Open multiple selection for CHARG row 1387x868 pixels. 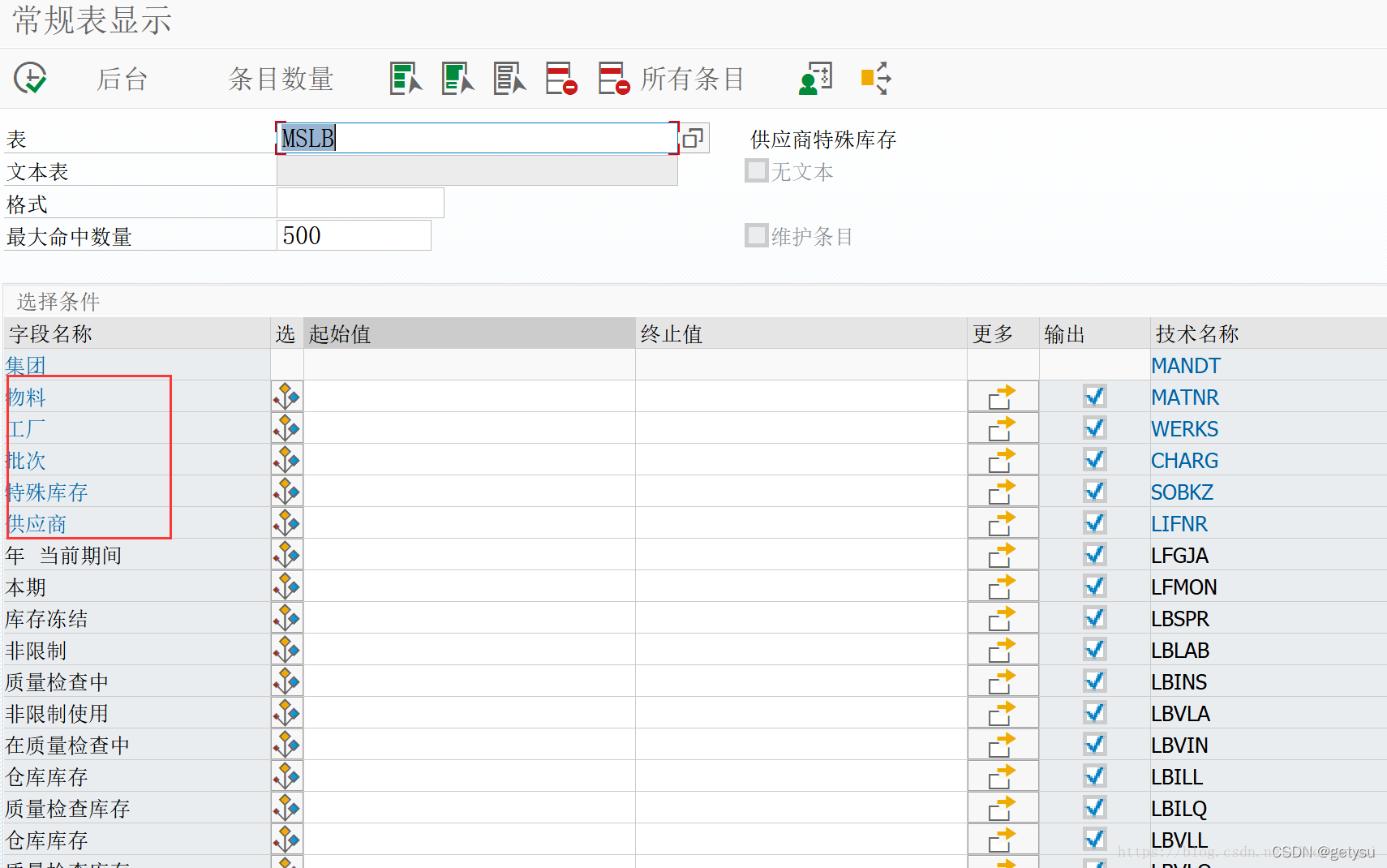[x=1003, y=460]
